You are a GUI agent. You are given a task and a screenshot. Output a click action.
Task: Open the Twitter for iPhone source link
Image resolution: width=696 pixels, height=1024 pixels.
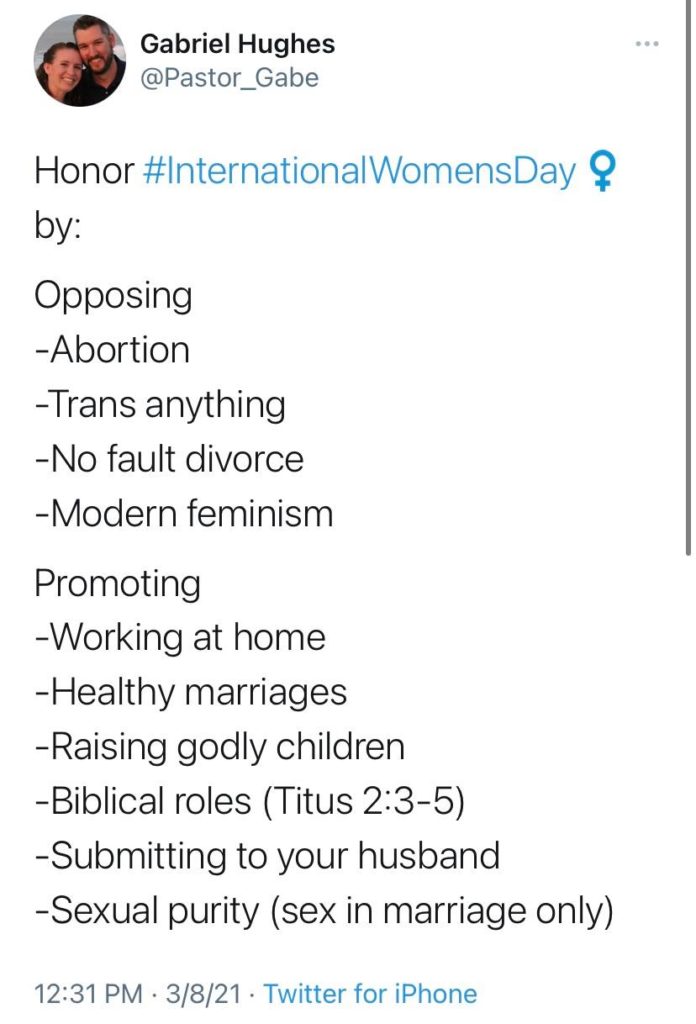point(370,993)
